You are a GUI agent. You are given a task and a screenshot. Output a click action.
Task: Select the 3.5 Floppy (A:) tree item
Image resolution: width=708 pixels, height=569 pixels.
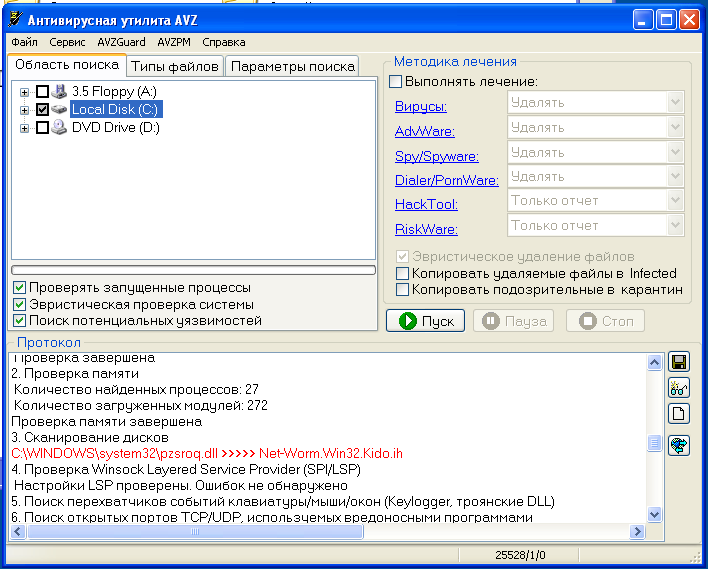(x=115, y=92)
